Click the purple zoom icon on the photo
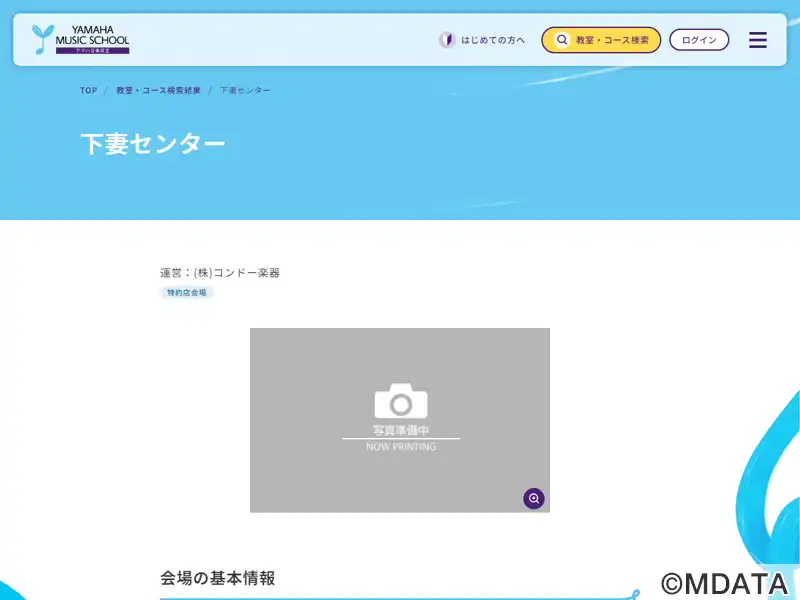Viewport: 800px width, 600px height. (x=534, y=498)
